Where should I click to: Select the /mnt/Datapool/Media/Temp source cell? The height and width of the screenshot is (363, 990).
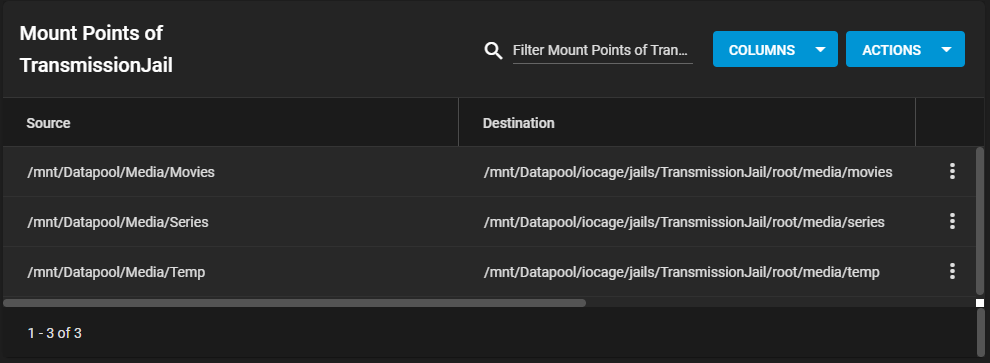click(116, 272)
